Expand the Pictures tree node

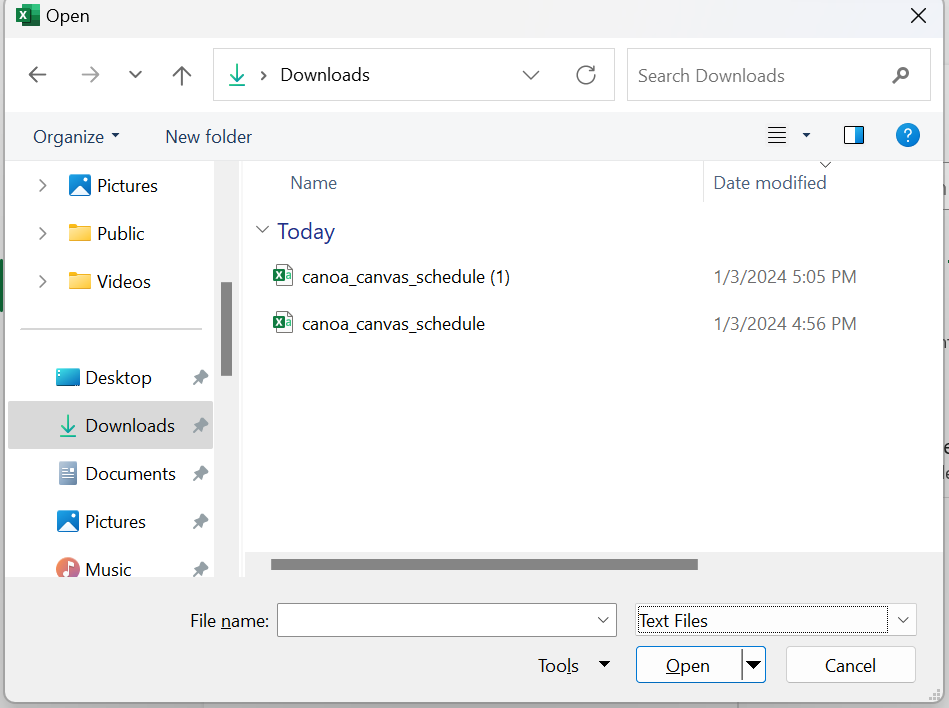(42, 186)
